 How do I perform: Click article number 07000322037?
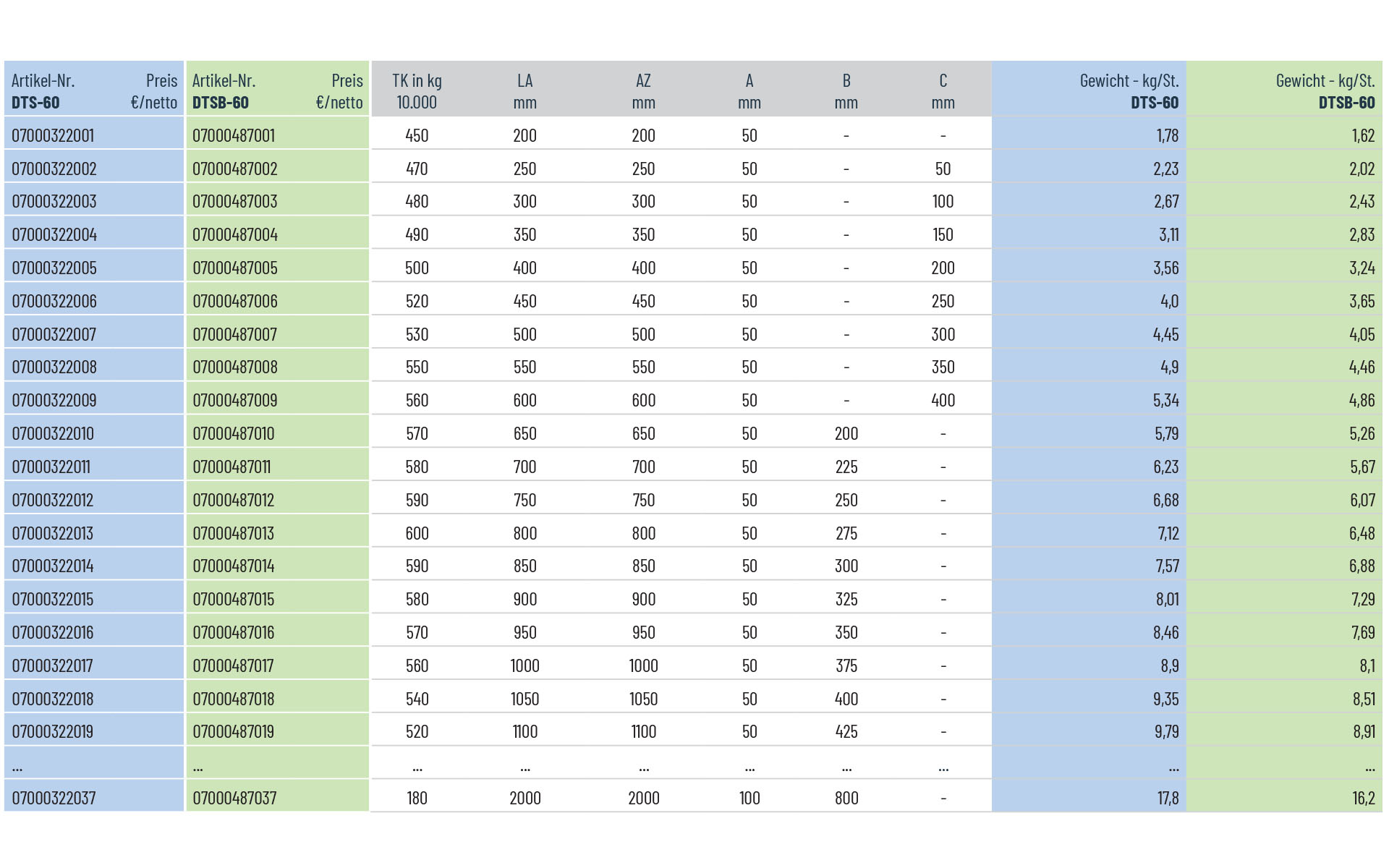tap(54, 798)
